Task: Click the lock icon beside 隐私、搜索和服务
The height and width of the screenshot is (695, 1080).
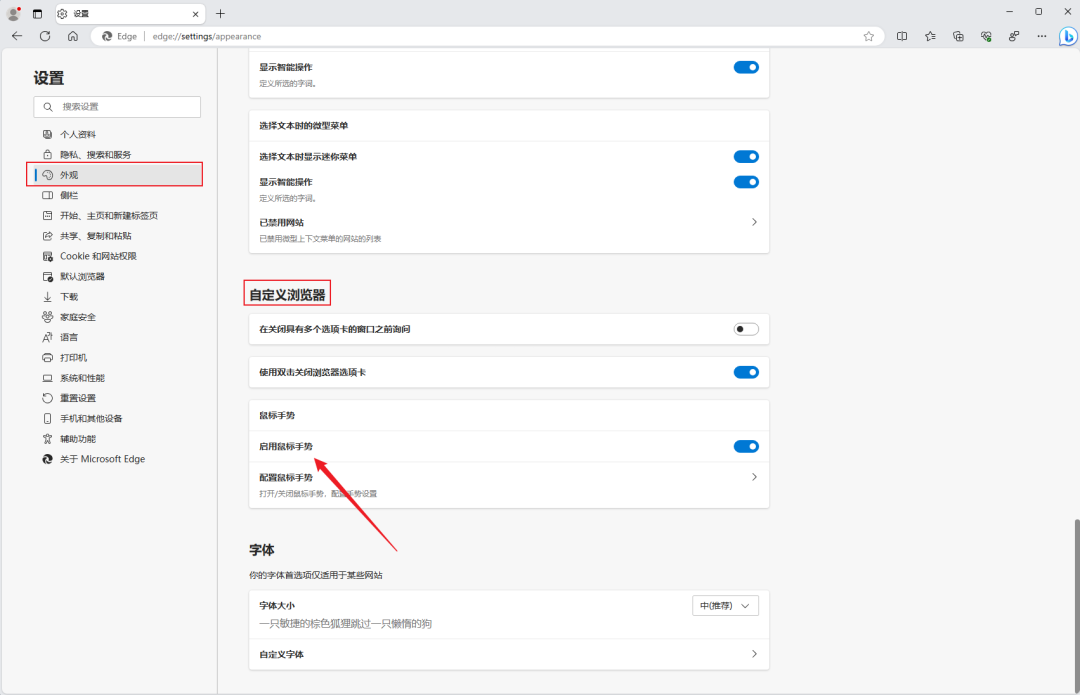Action: (48, 154)
